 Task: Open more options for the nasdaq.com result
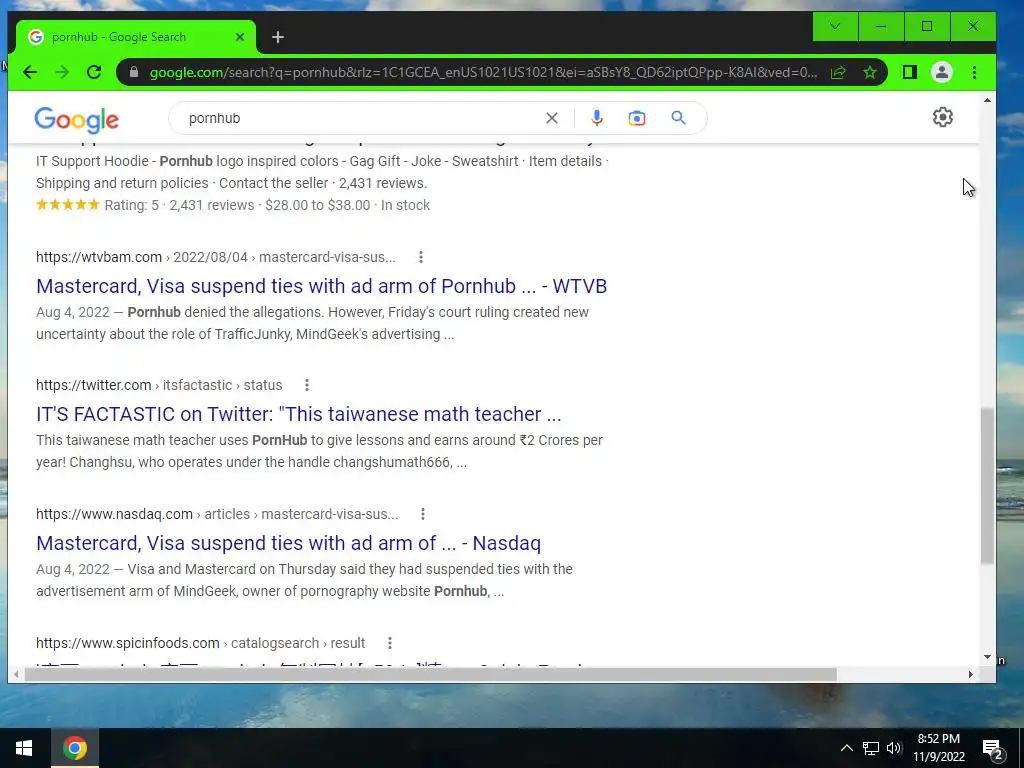click(423, 514)
